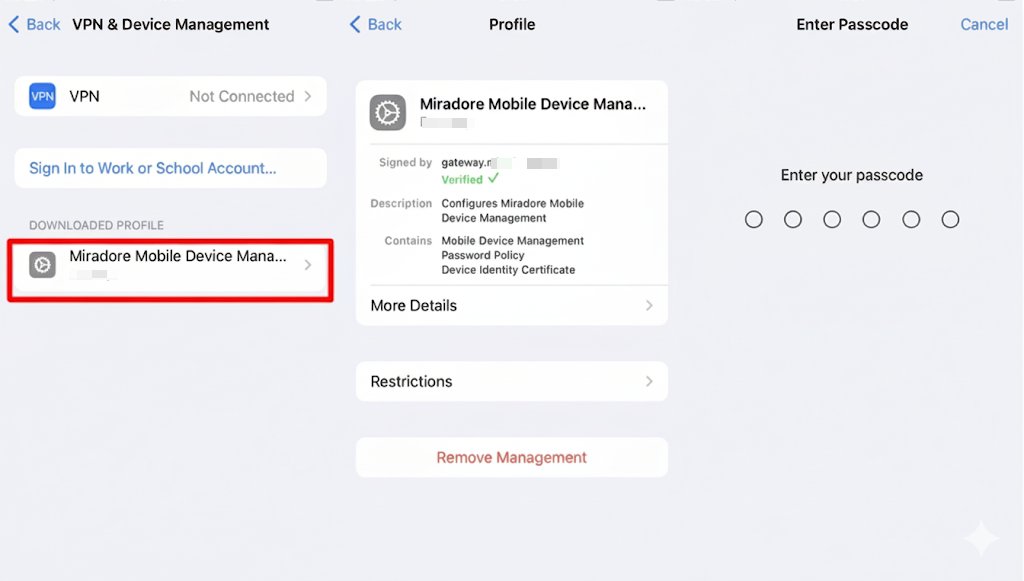This screenshot has height=581, width=1024.
Task: Tap the passcode entry area under Enter your passcode
Action: (x=851, y=219)
